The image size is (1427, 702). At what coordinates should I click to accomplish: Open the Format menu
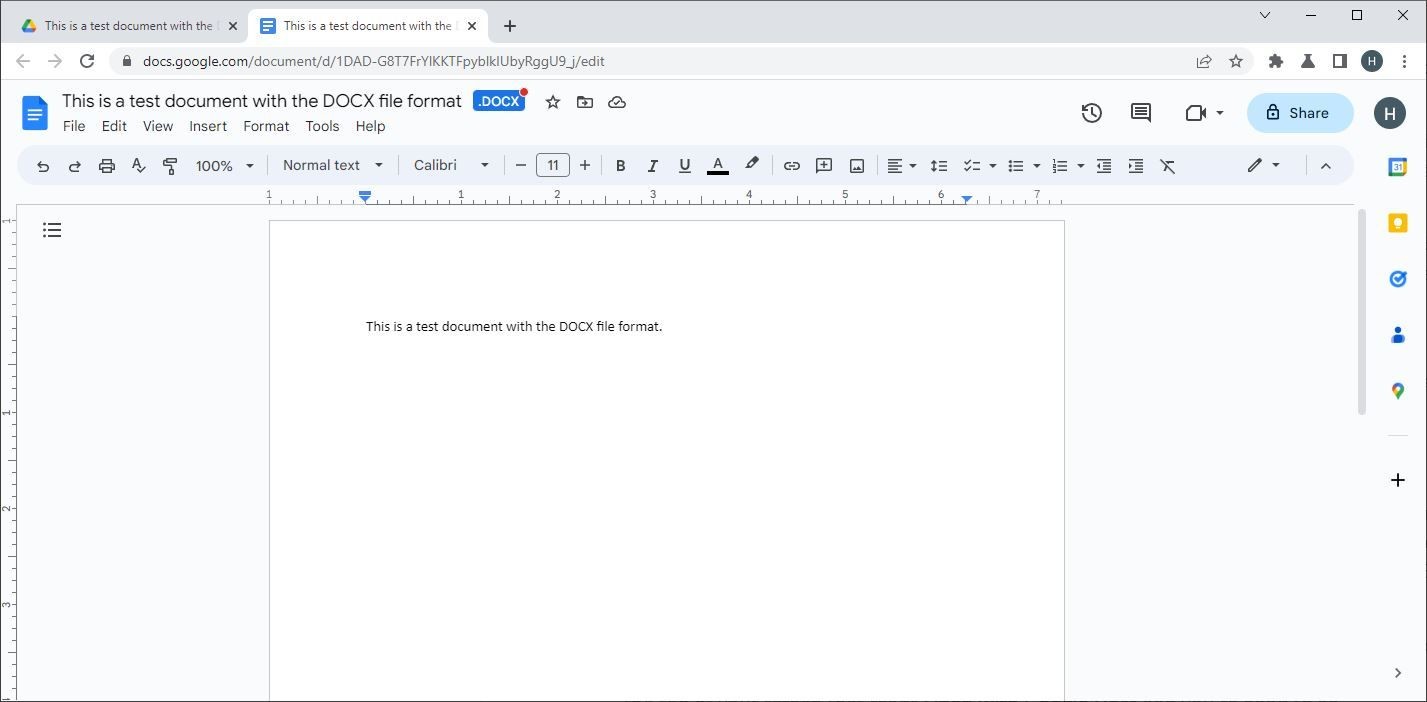[x=266, y=126]
